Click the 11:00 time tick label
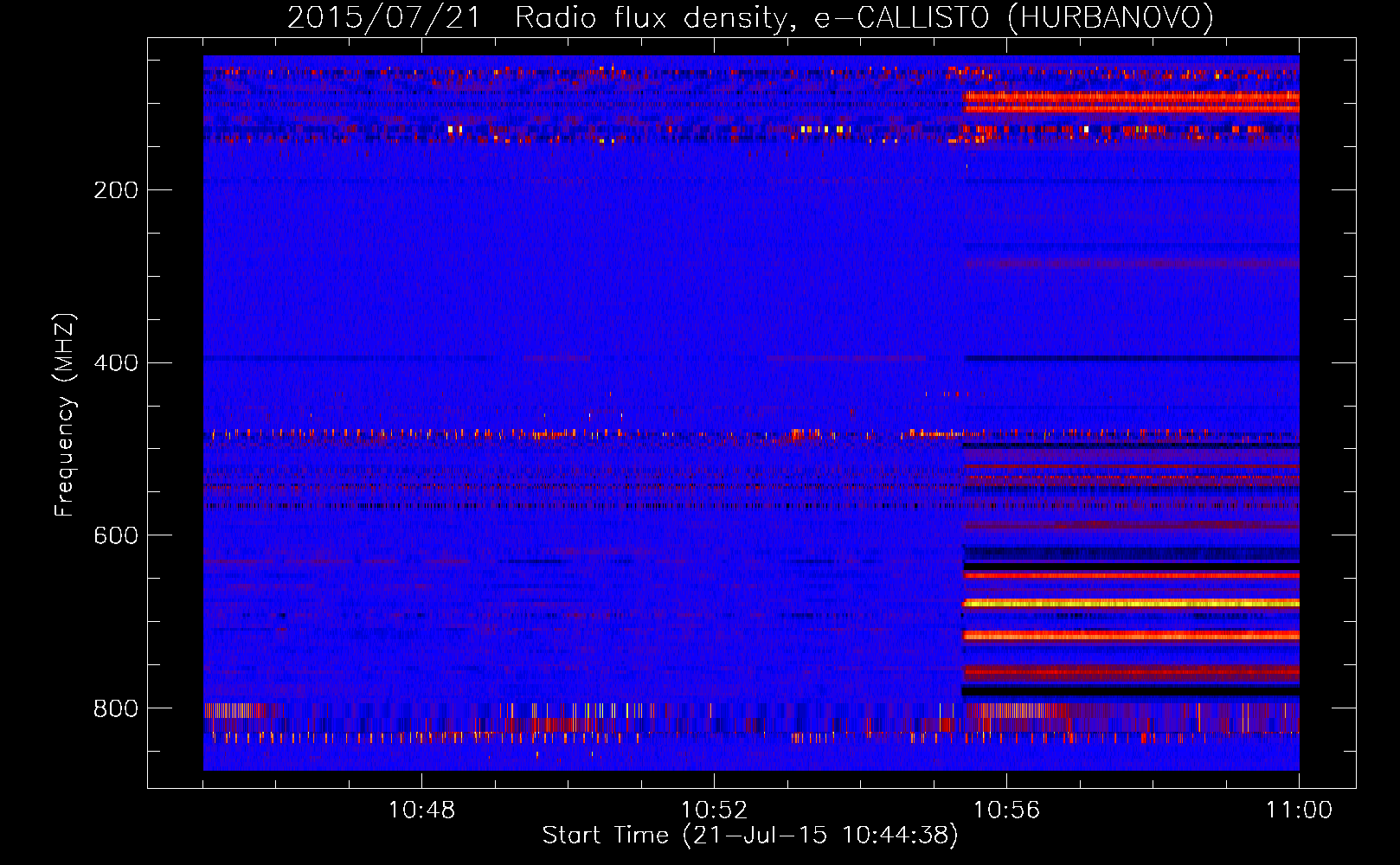Image resolution: width=1400 pixels, height=865 pixels. pos(1299,811)
